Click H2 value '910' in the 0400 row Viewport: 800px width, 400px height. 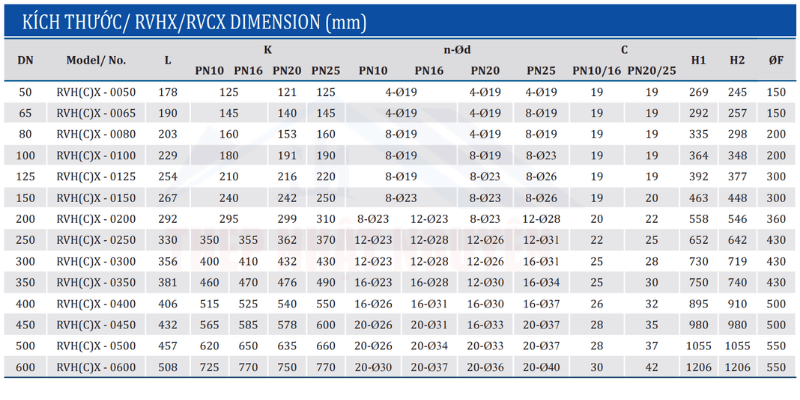tap(737, 304)
